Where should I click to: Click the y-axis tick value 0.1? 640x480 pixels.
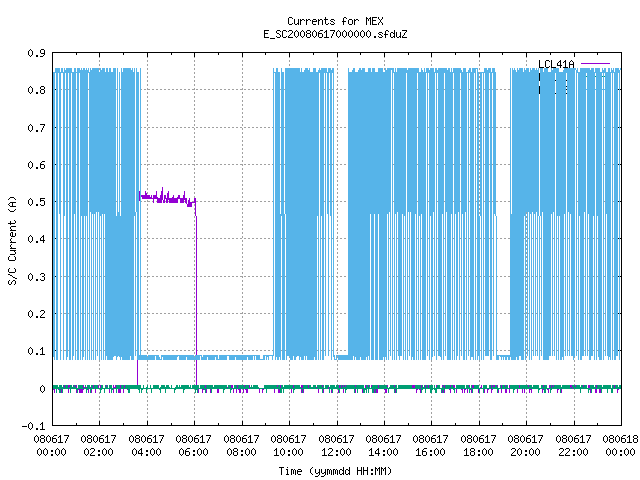click(x=36, y=351)
